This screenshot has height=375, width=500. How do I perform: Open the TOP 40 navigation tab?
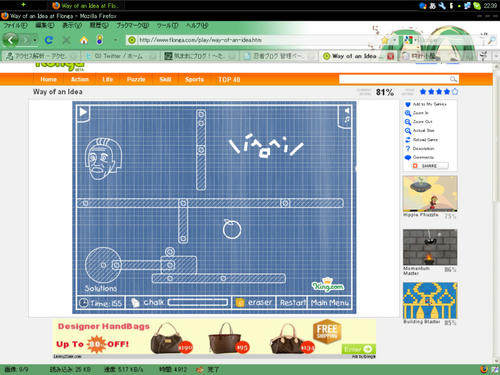pyautogui.click(x=229, y=79)
